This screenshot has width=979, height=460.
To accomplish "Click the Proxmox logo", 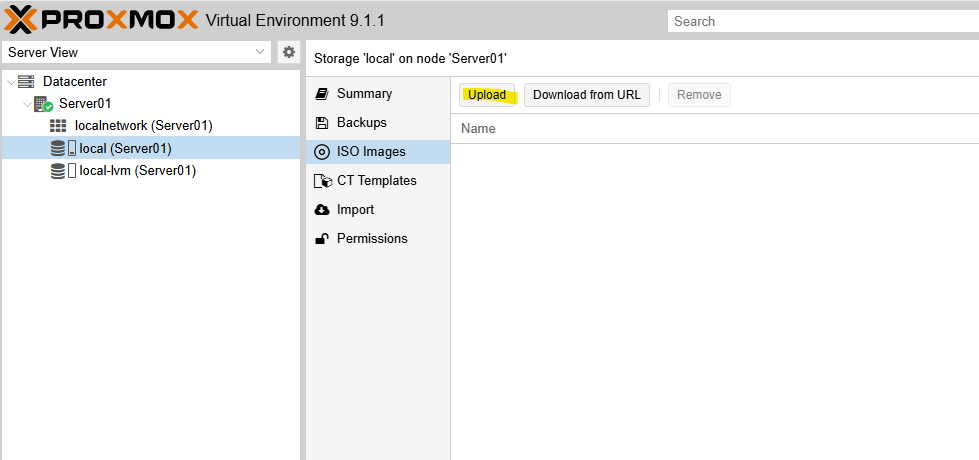I will click(x=100, y=20).
